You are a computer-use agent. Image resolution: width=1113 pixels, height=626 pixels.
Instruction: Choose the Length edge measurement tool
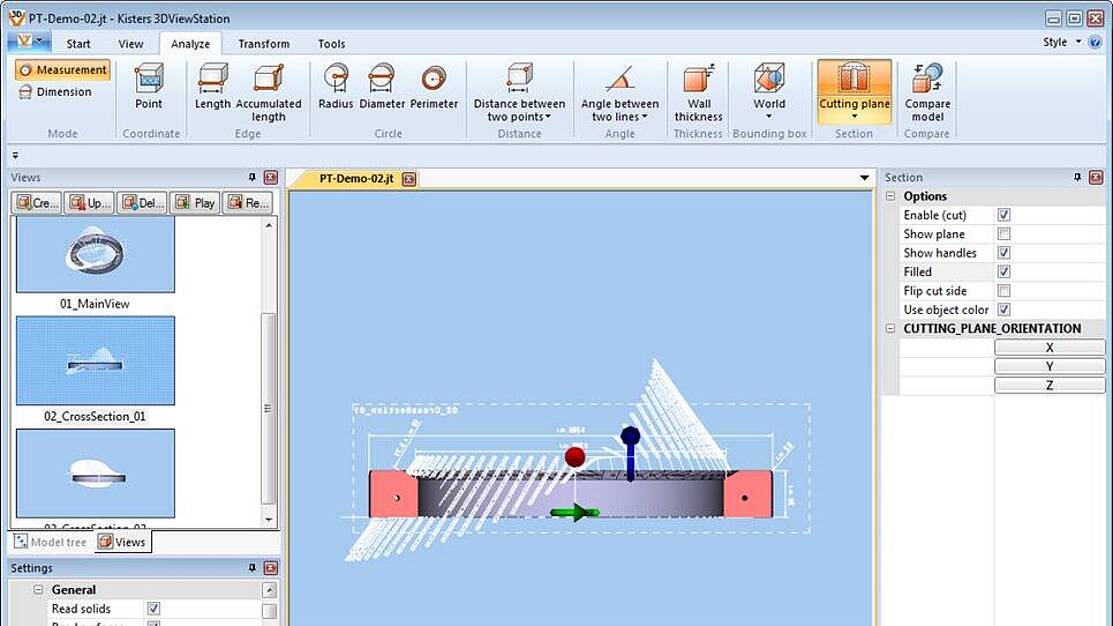coord(212,86)
